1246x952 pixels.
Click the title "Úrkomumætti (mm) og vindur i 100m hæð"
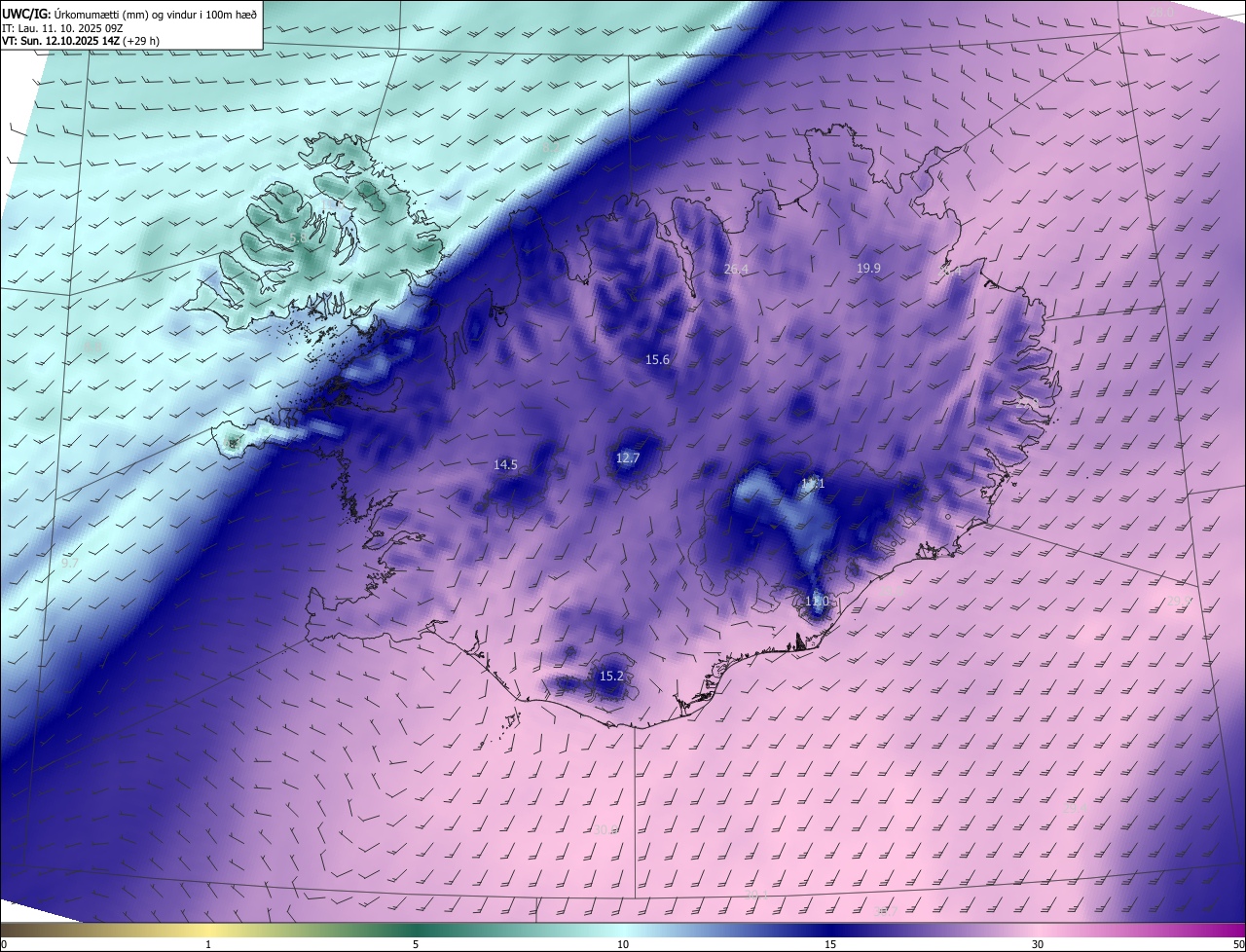[156, 14]
